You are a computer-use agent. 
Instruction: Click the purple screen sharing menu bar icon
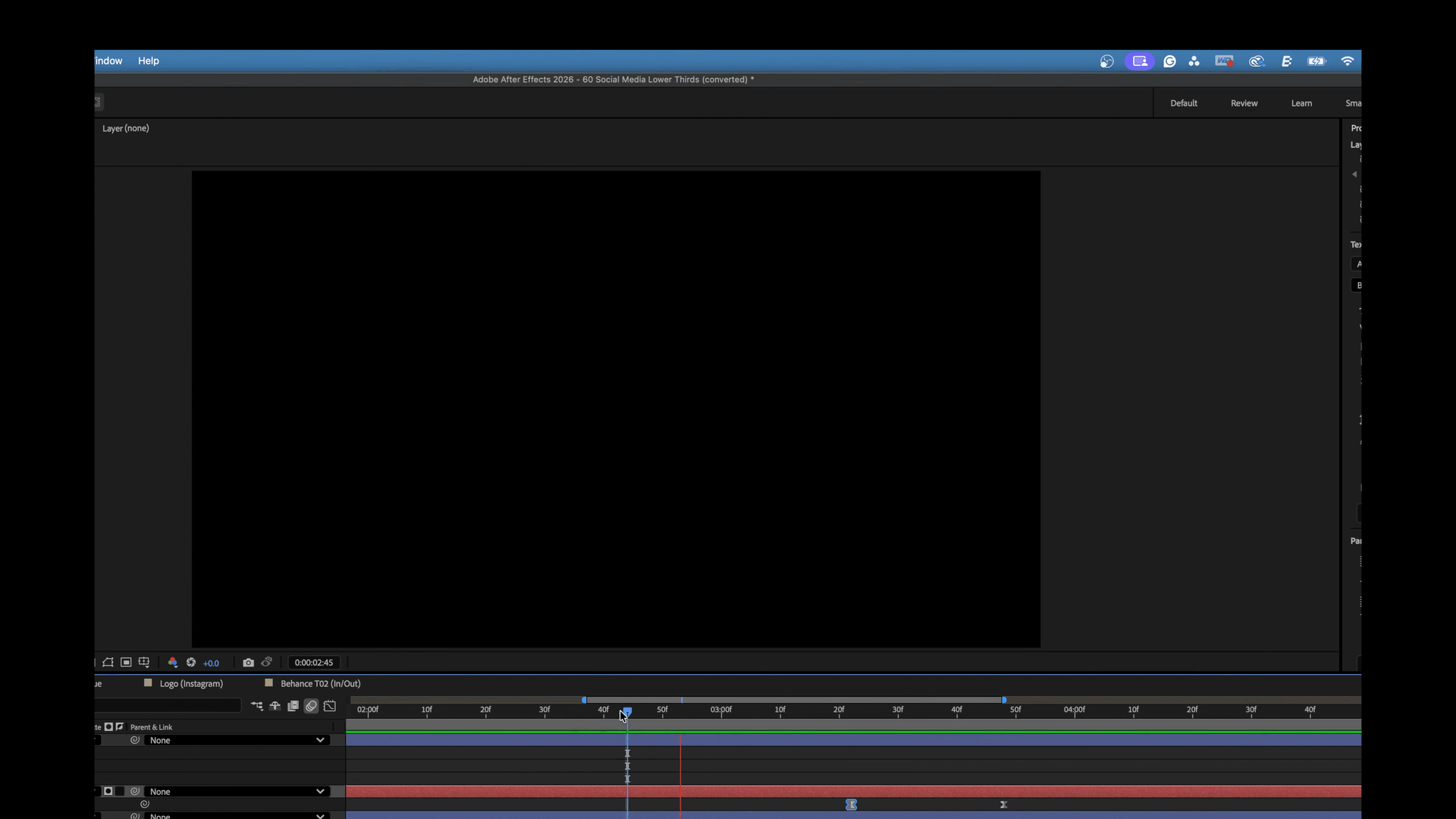click(x=1139, y=61)
